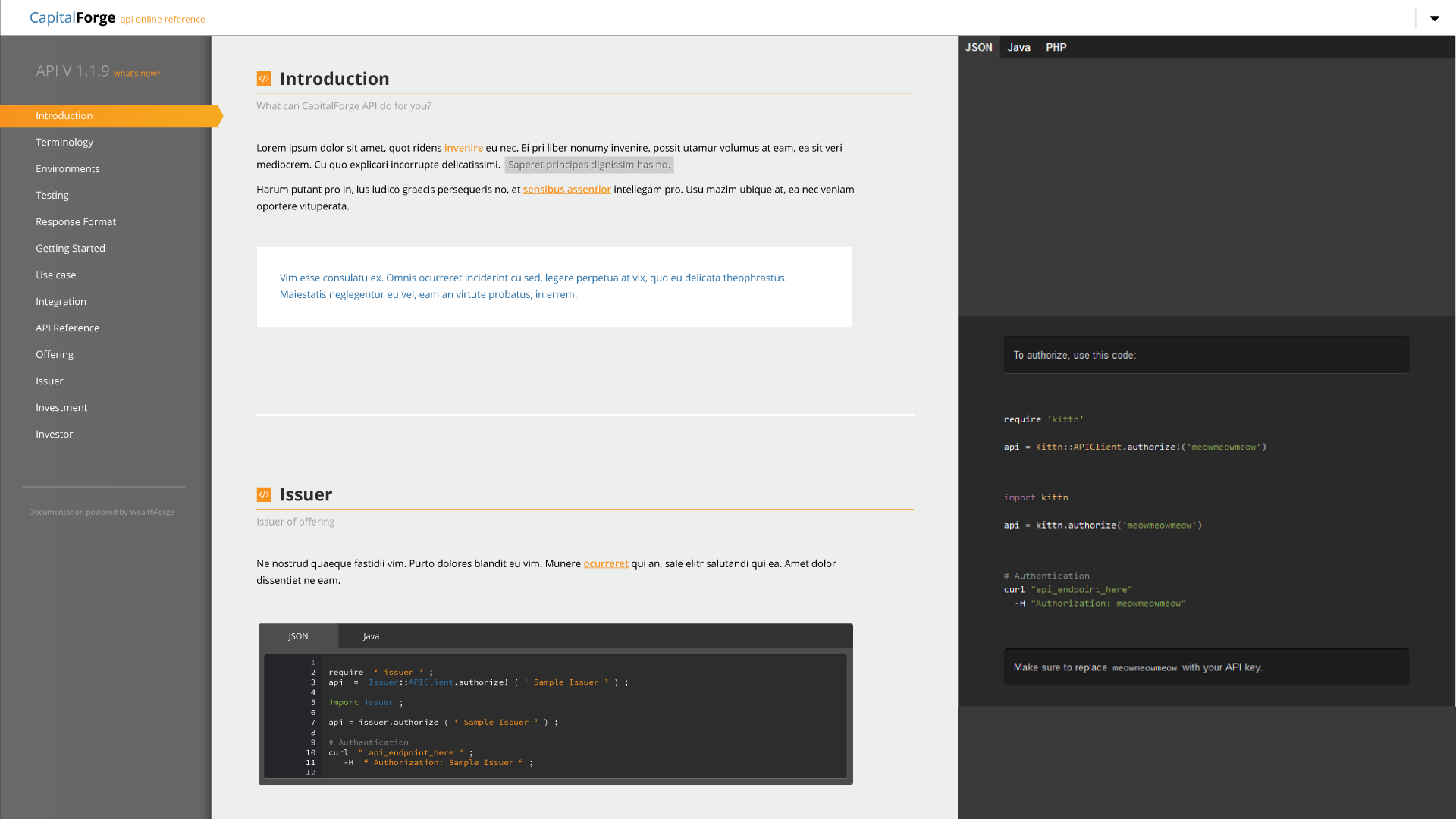The image size is (1456, 819).
Task: Select the PHP tab in right panel
Action: (1056, 47)
